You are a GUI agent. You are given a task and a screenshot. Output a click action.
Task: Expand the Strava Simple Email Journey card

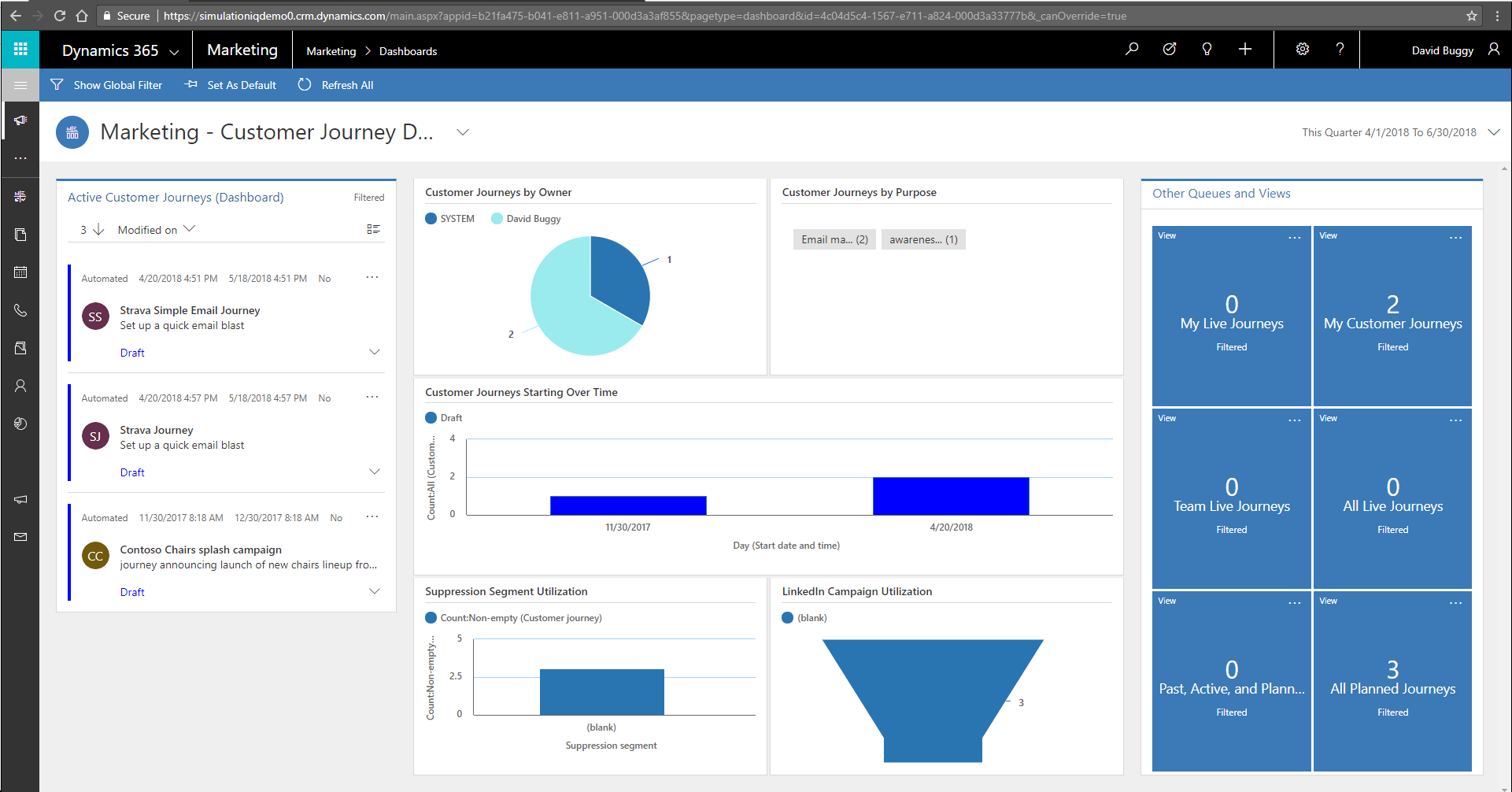375,352
